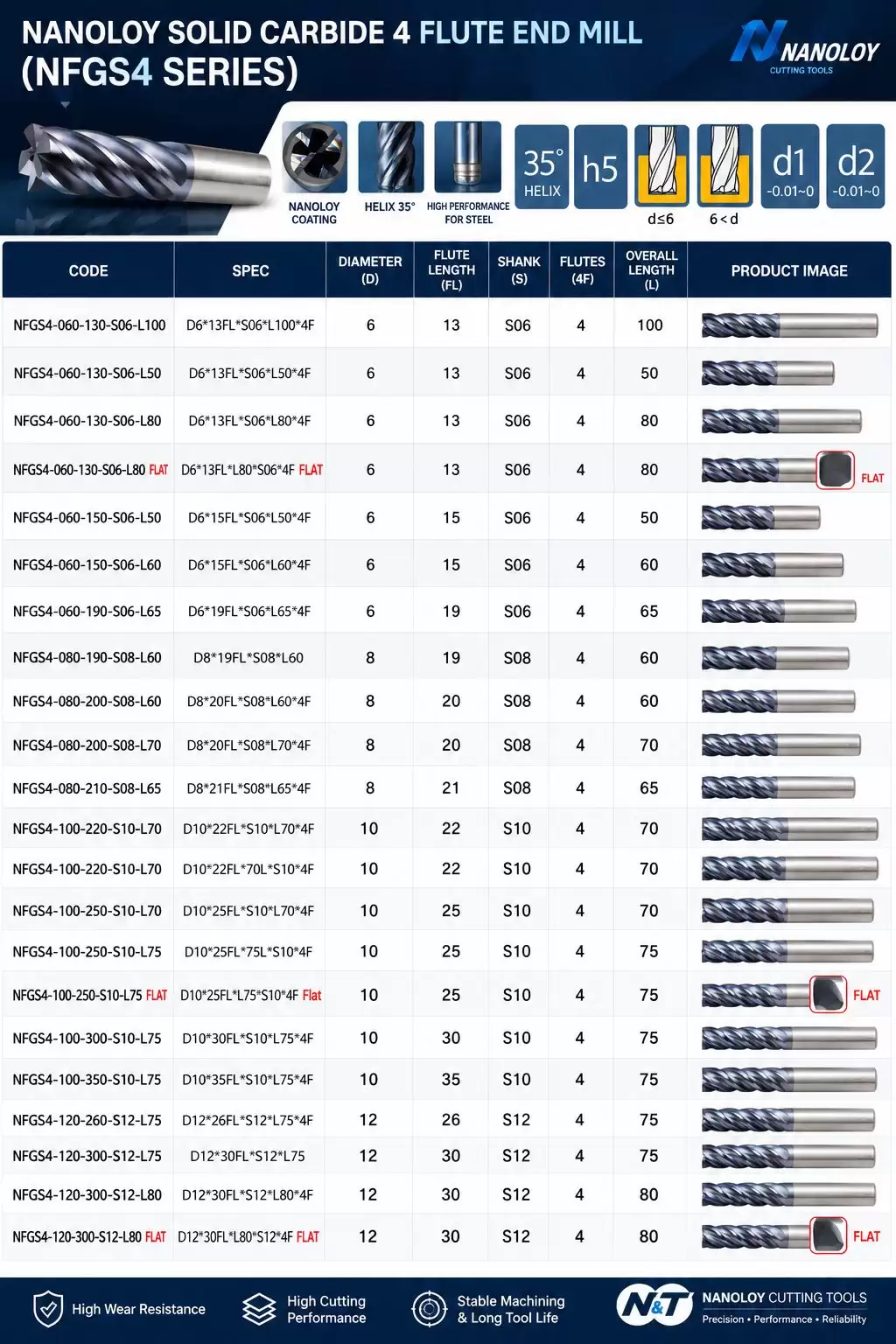Click the High Cutting Performance layers icon
This screenshot has height=1344, width=896.
[x=259, y=1309]
